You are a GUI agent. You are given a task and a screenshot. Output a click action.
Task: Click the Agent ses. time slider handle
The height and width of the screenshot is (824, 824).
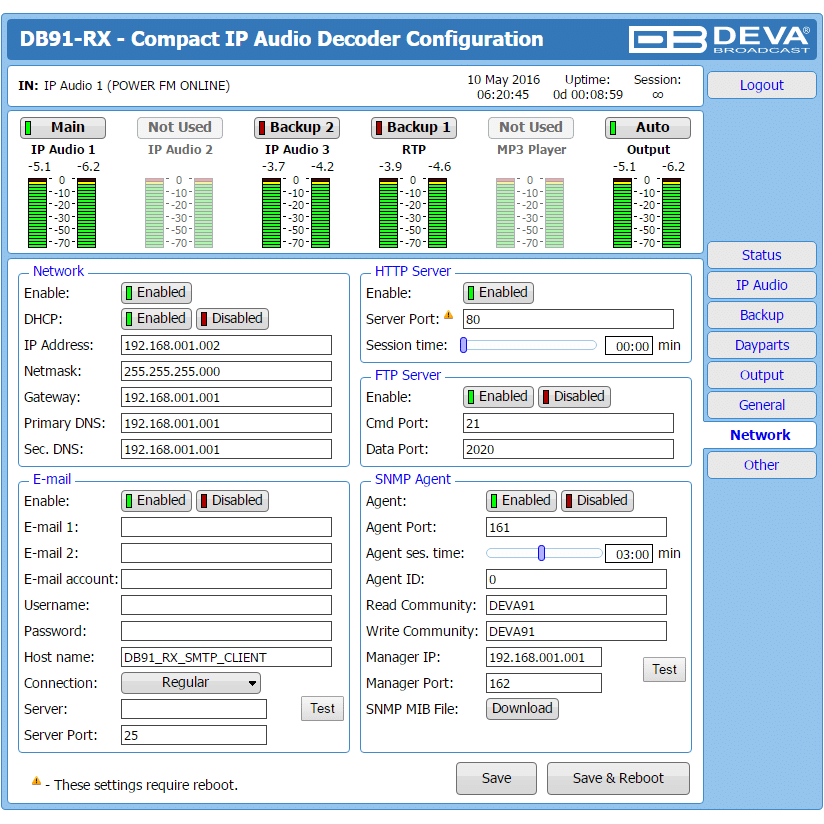tap(541, 553)
